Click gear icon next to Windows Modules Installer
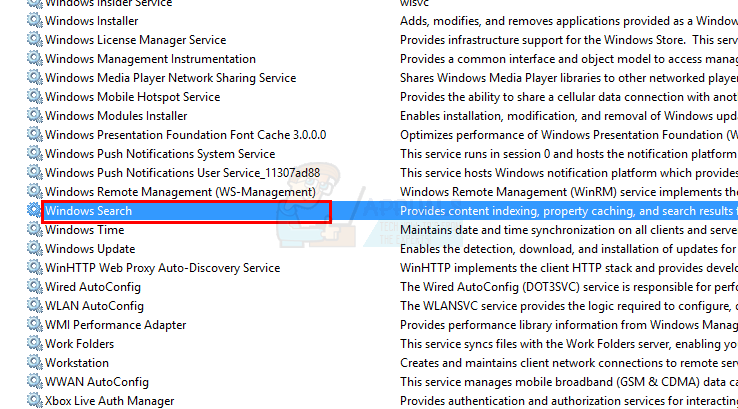 34,115
